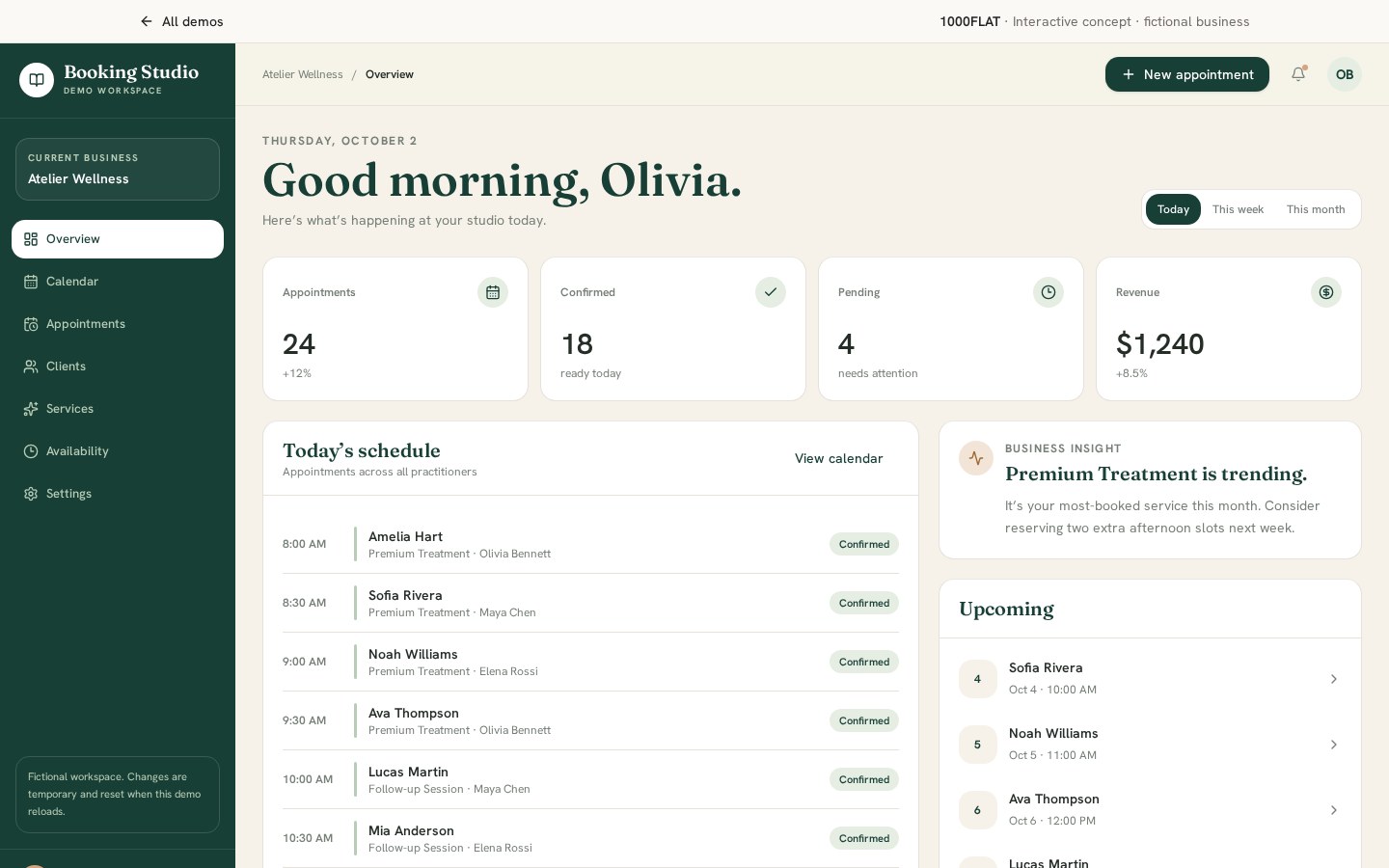Screen dimensions: 1389x868
Task: Switch range to This month
Action: pos(1316,209)
